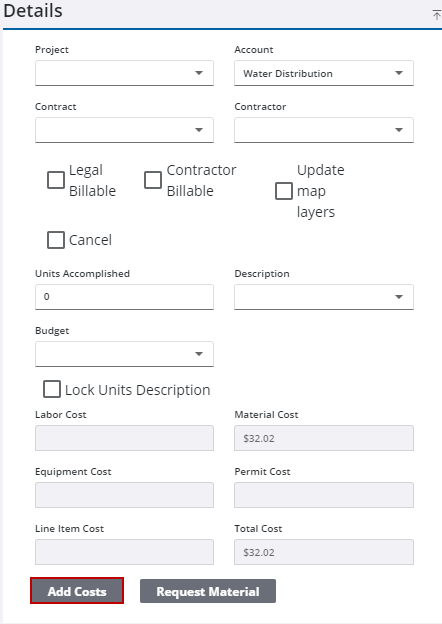Click the Units Accomplished input field

click(x=124, y=297)
